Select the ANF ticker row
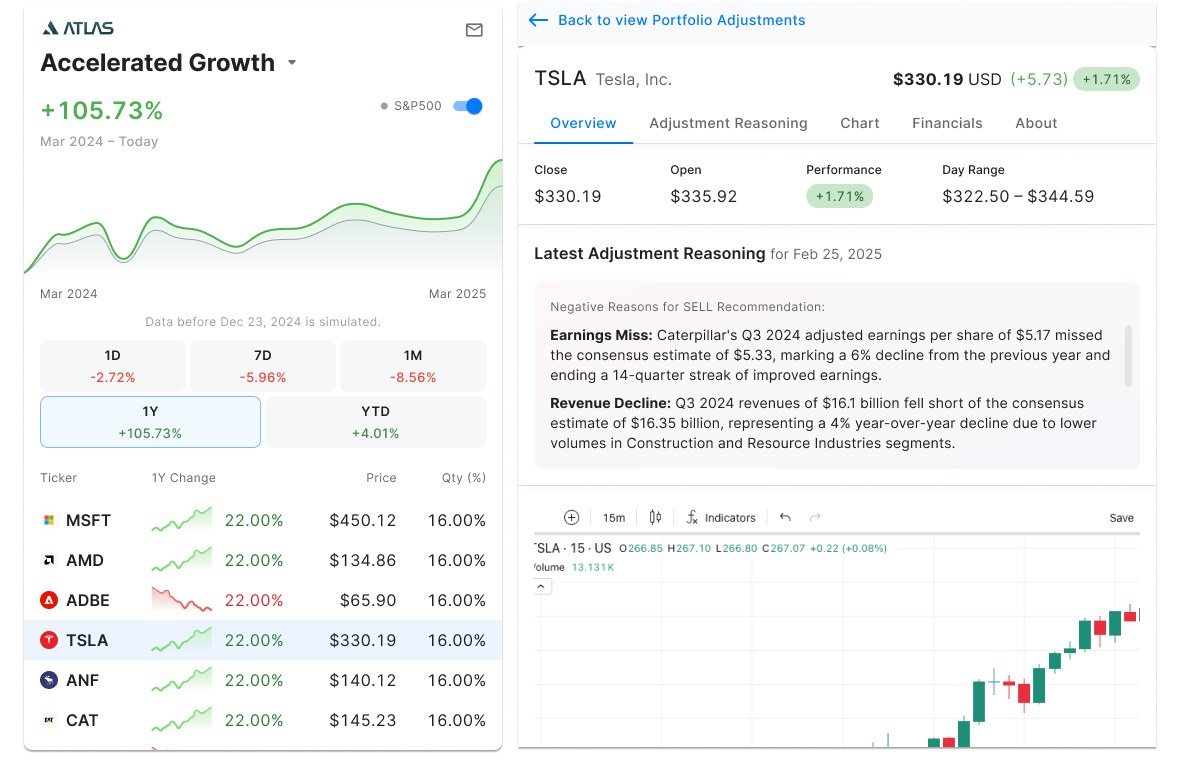The image size is (1180, 774). tap(263, 680)
